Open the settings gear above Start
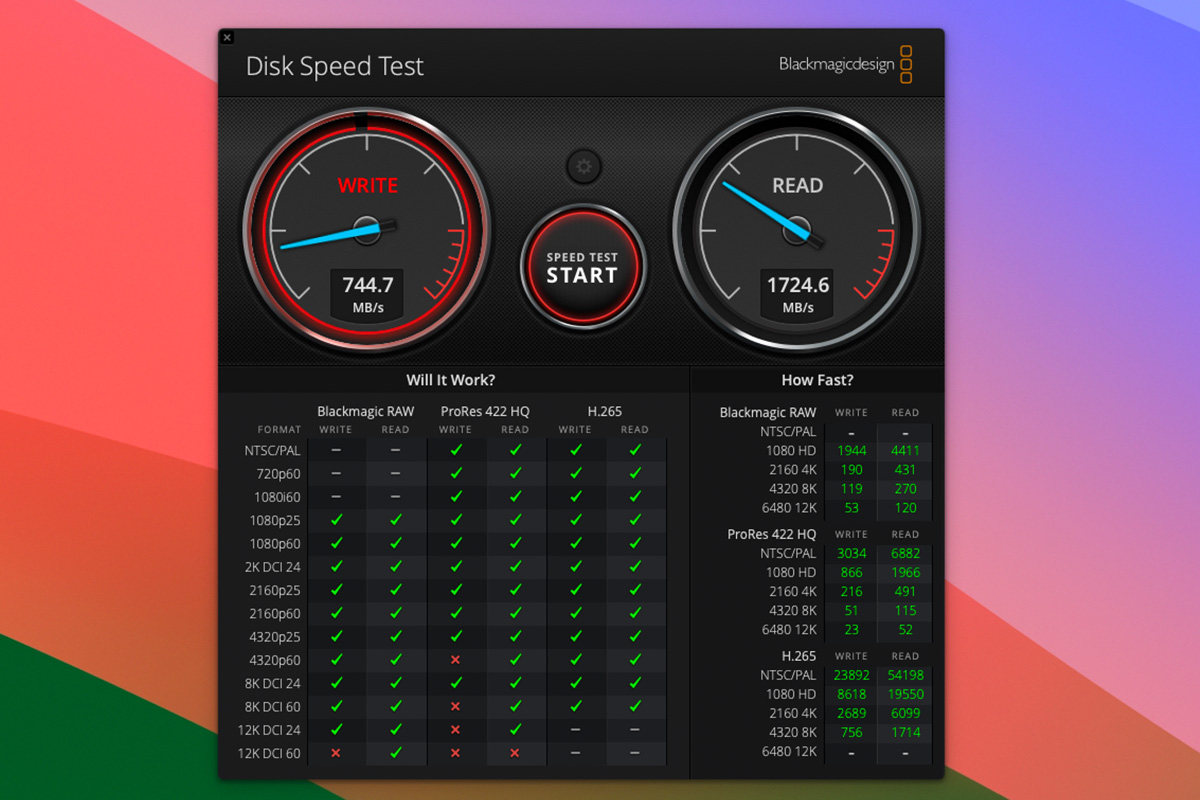The width and height of the screenshot is (1200, 800). point(583,166)
